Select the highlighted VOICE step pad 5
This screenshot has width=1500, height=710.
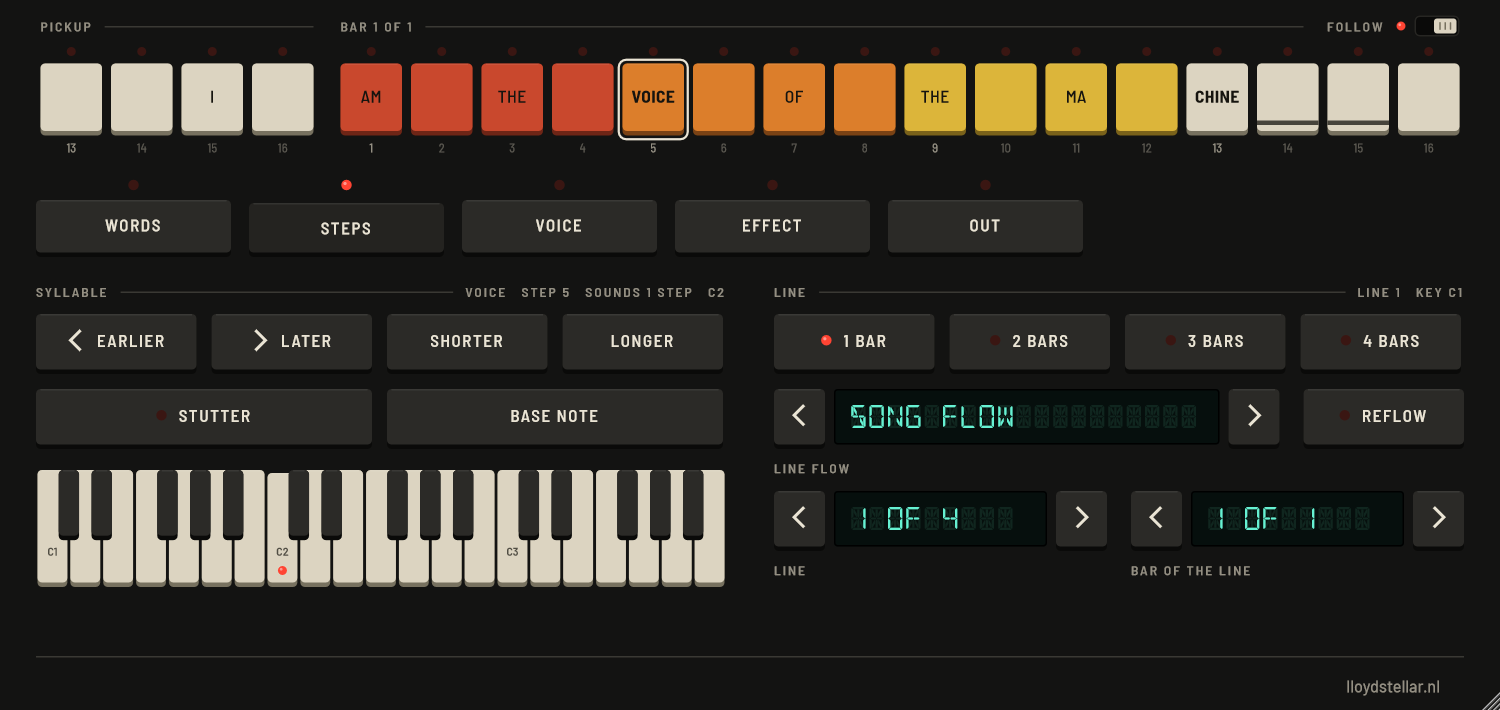653,97
